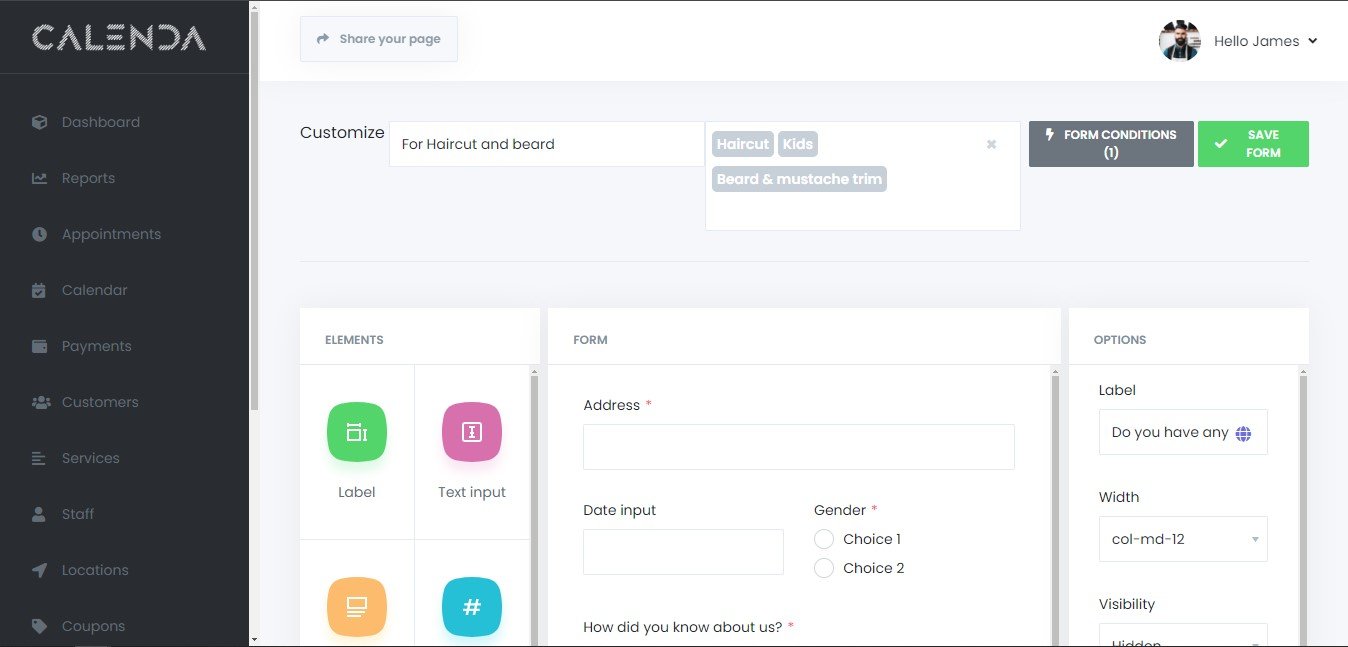Click the green Label element icon

click(x=356, y=432)
